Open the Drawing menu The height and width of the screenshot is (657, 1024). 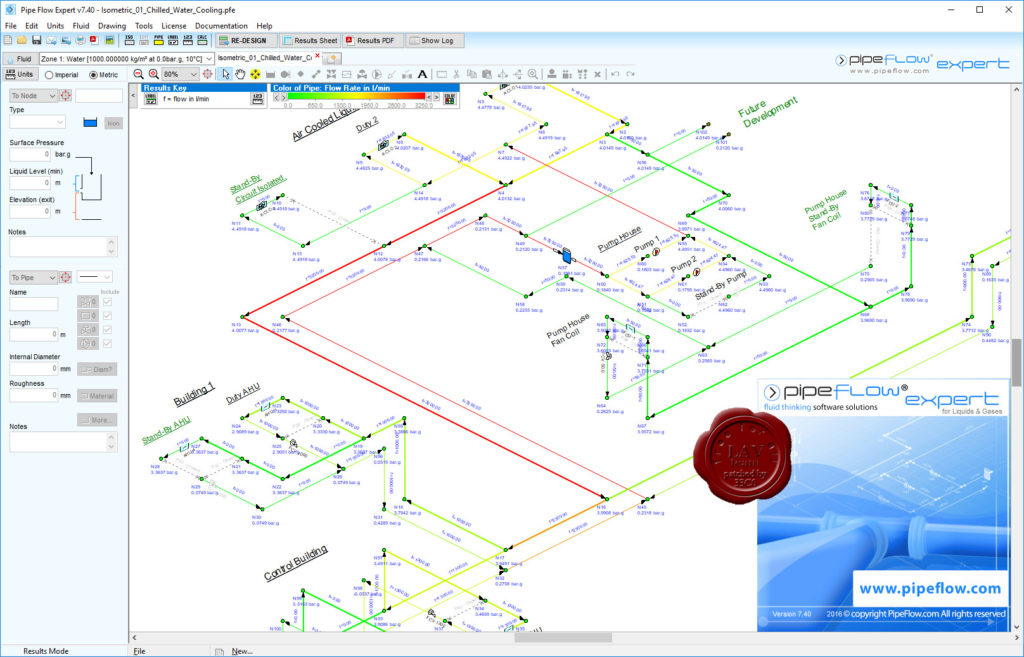(x=112, y=25)
